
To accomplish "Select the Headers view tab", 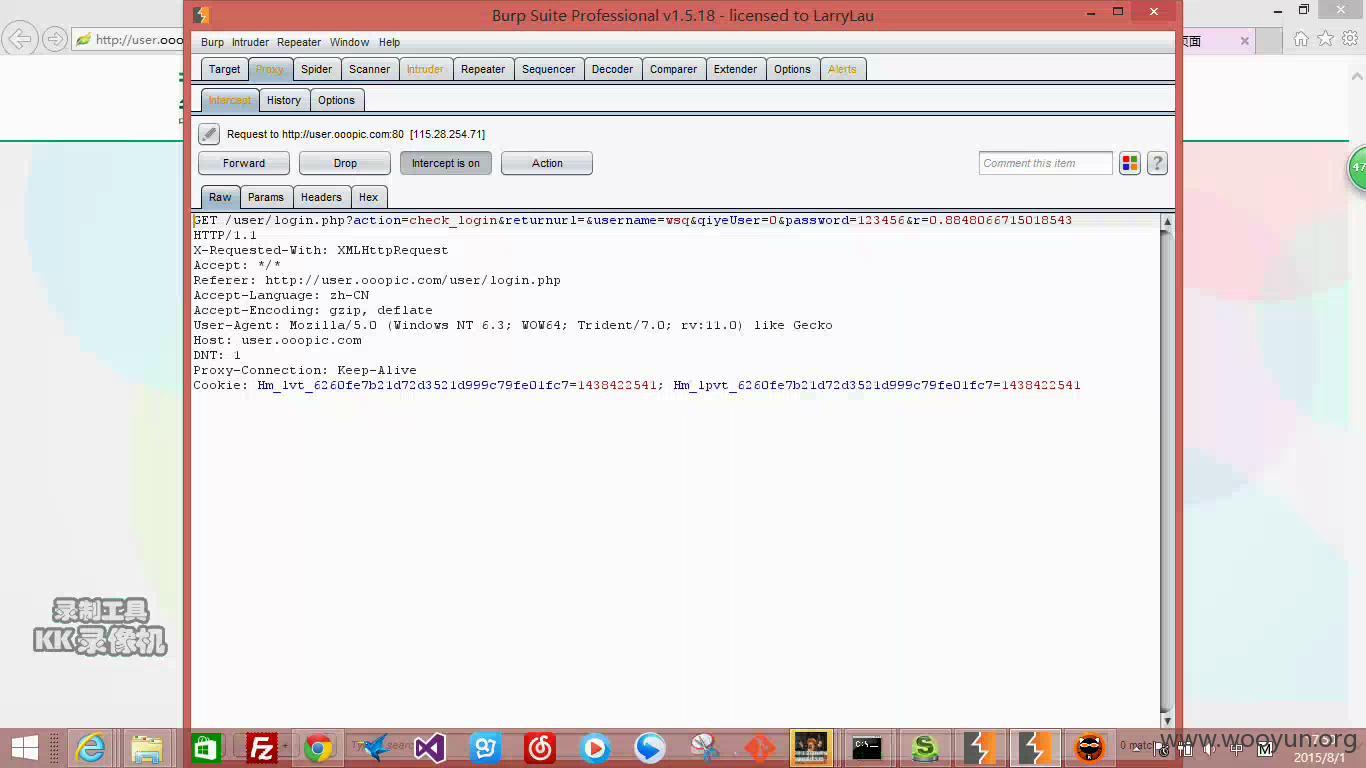I will [321, 197].
